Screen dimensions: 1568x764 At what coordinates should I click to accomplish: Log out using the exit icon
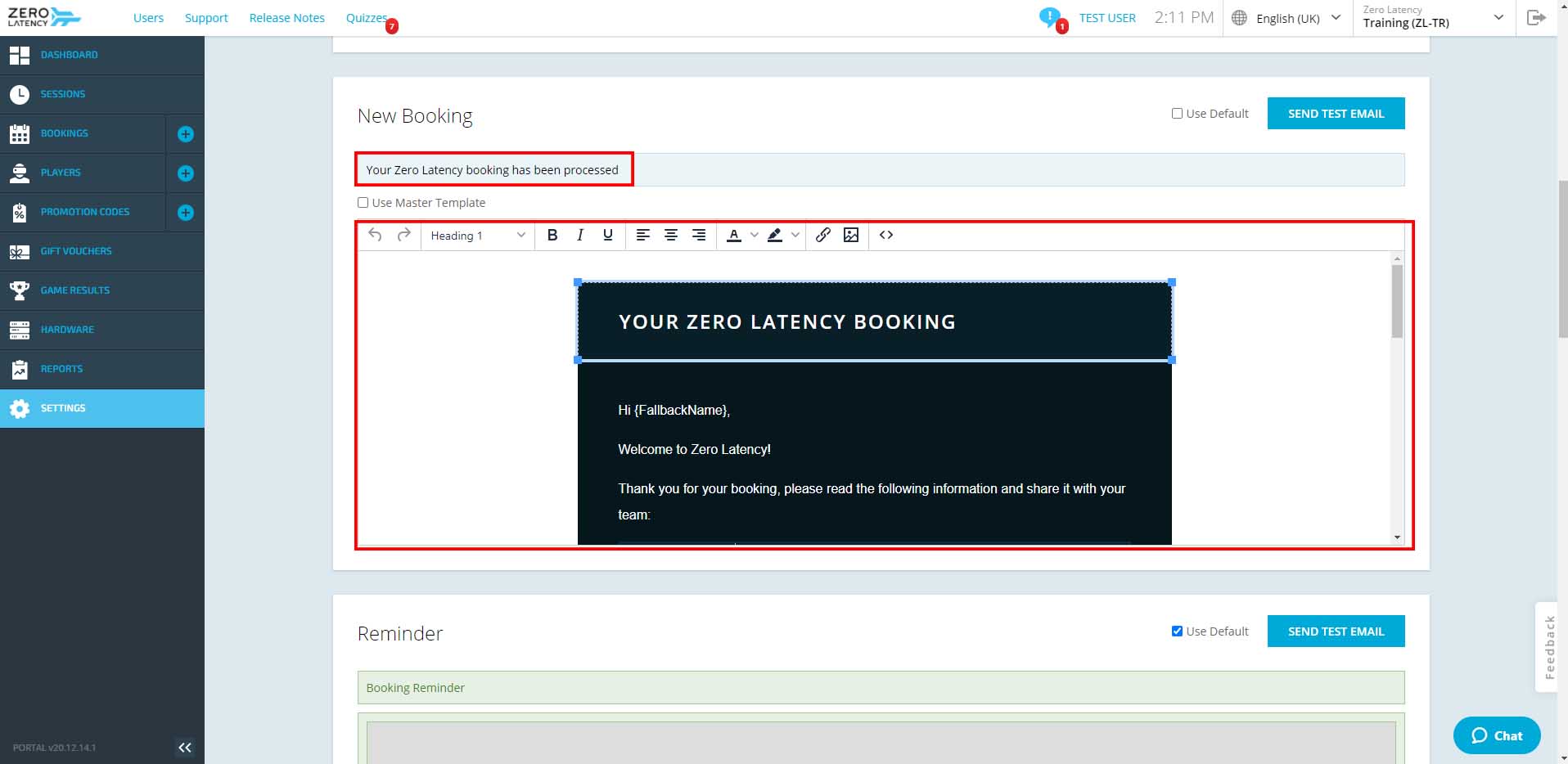1536,17
